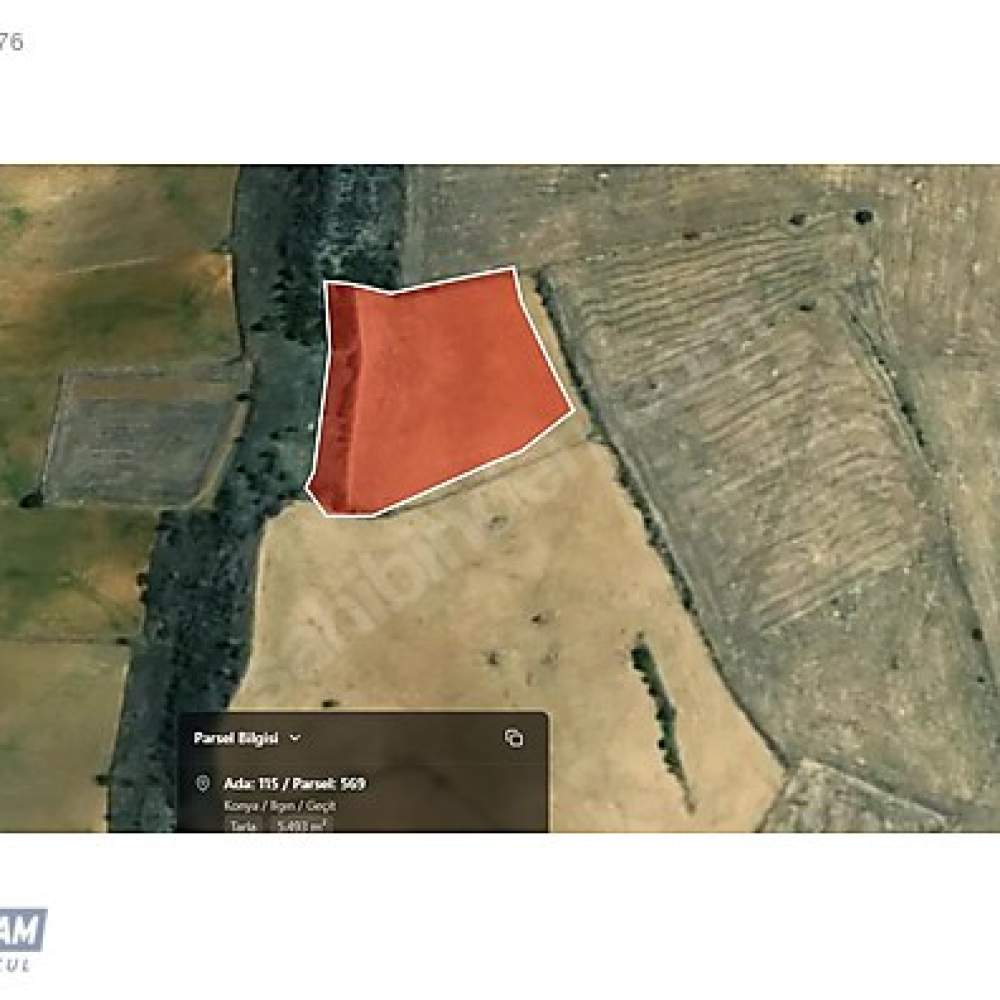The height and width of the screenshot is (1000, 1000).
Task: Select the Ada 115 / Parsel 569 text
Action: coord(295,783)
